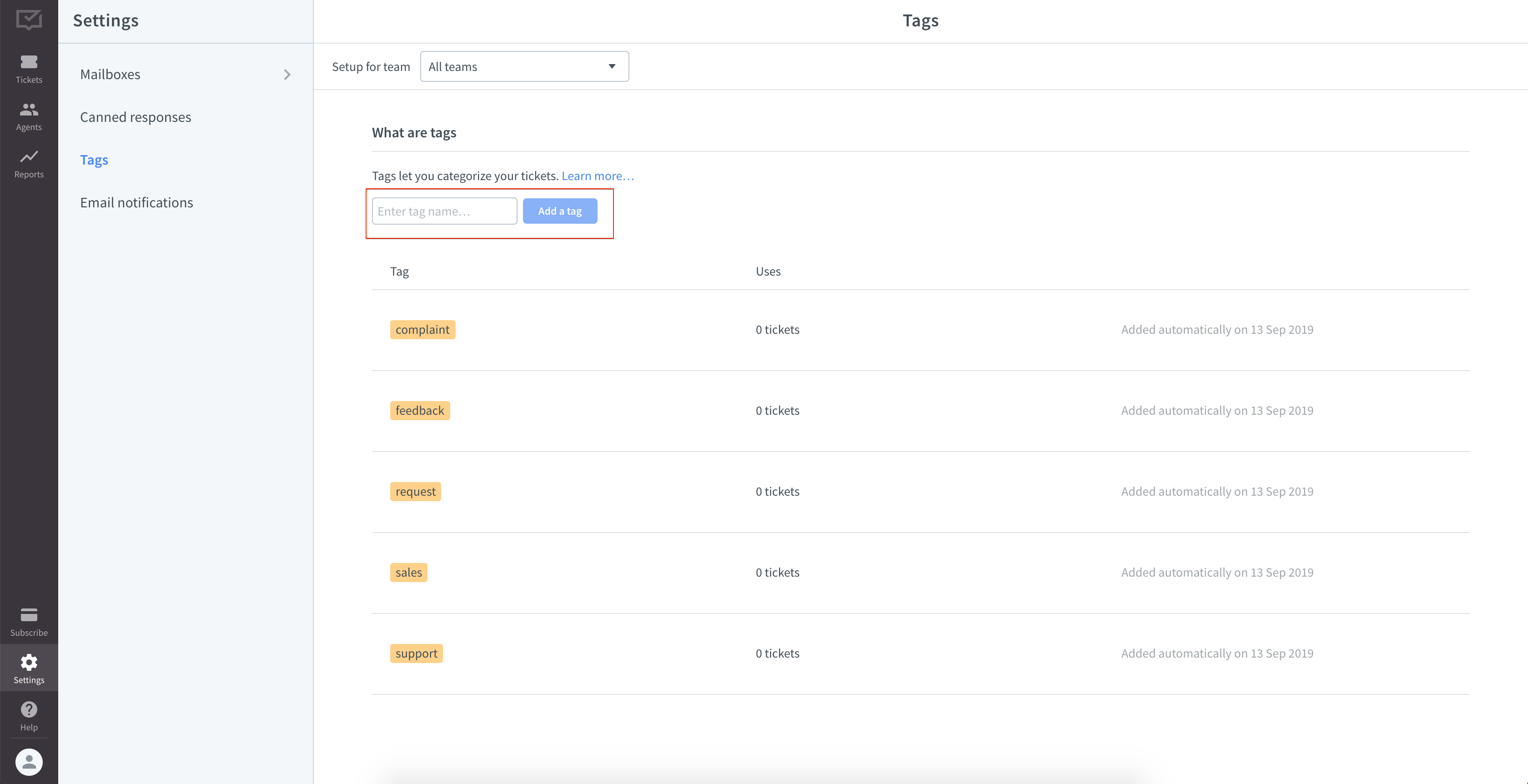
Task: Click the Setup for team label
Action: pyautogui.click(x=371, y=66)
